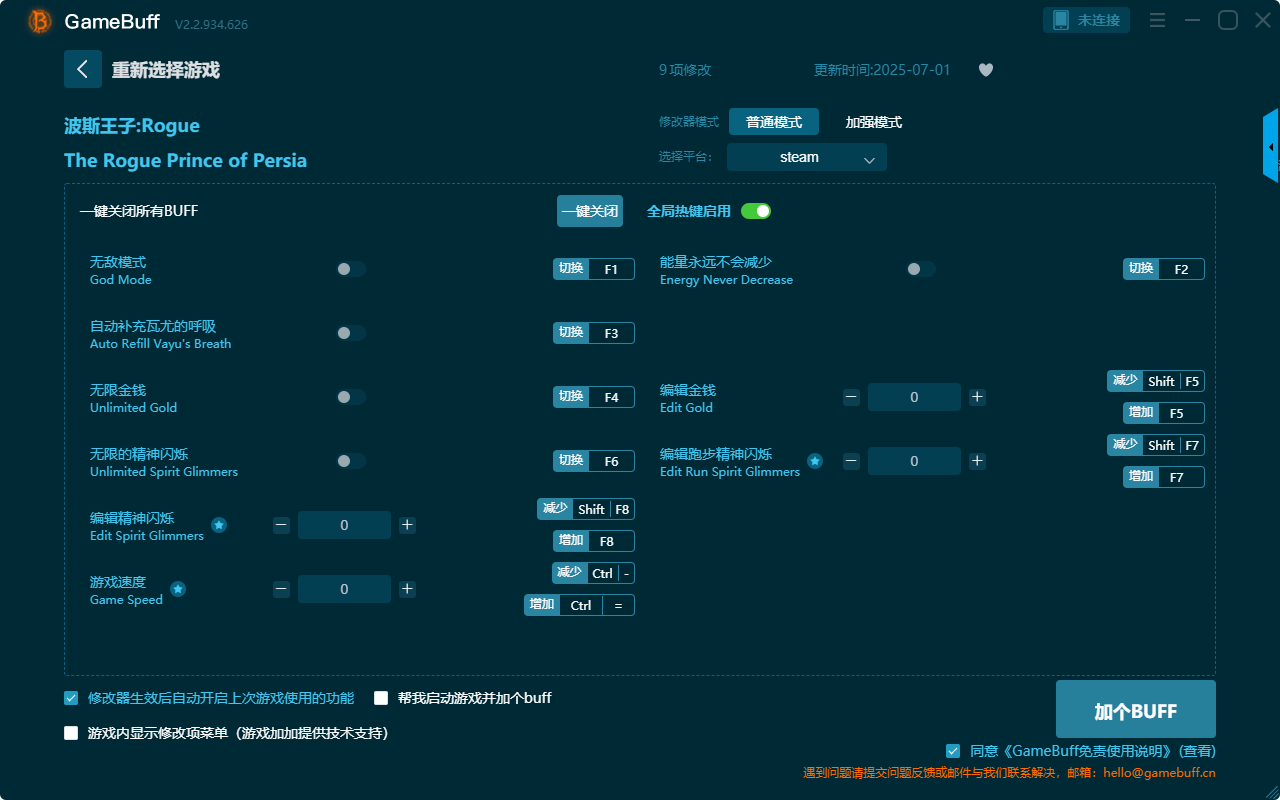The width and height of the screenshot is (1280, 800).
Task: Enable Energy Never Decrease switch
Action: (x=921, y=269)
